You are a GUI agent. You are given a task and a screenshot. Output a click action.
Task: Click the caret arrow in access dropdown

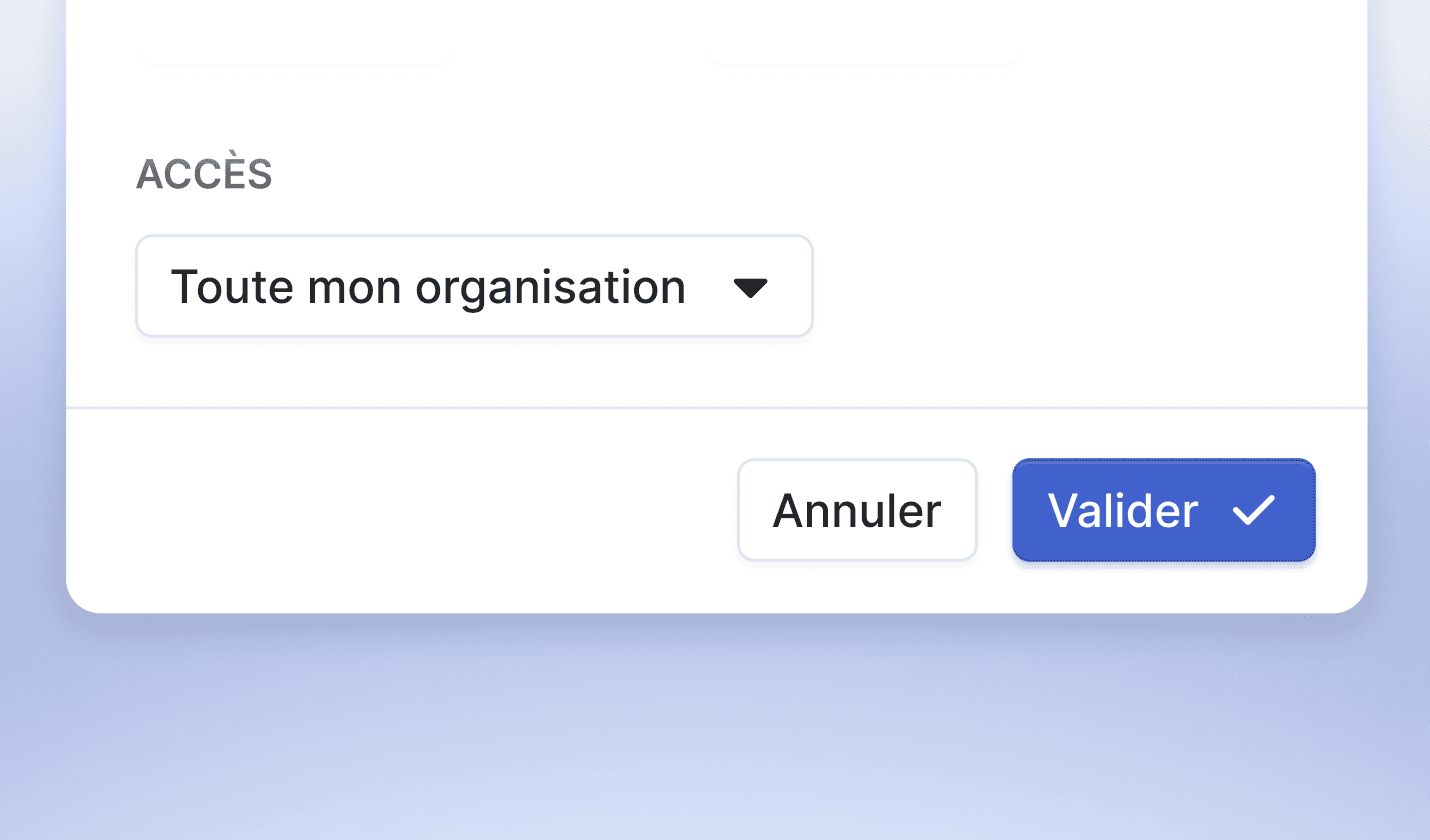[x=750, y=288]
